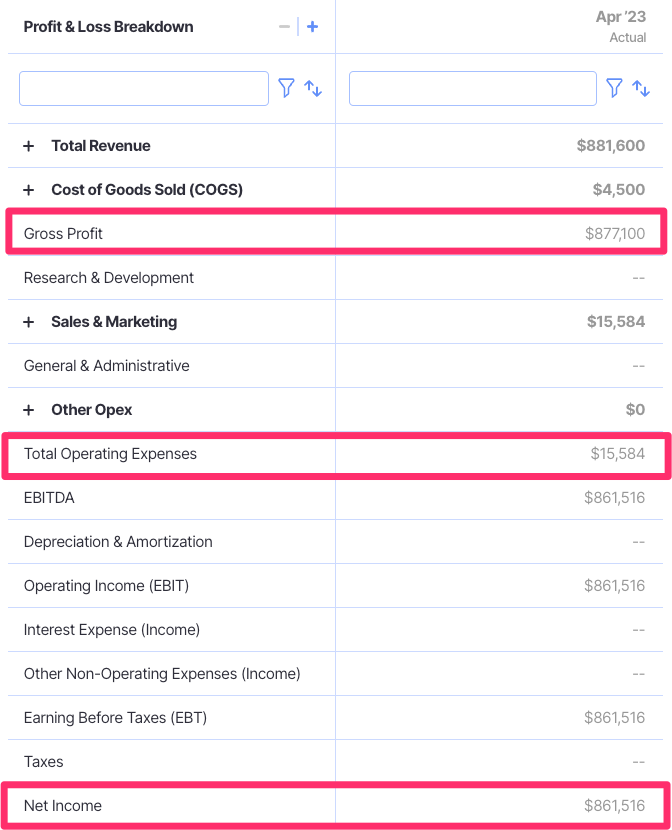Click the sort icon in the Apr '23 column

pyautogui.click(x=641, y=88)
